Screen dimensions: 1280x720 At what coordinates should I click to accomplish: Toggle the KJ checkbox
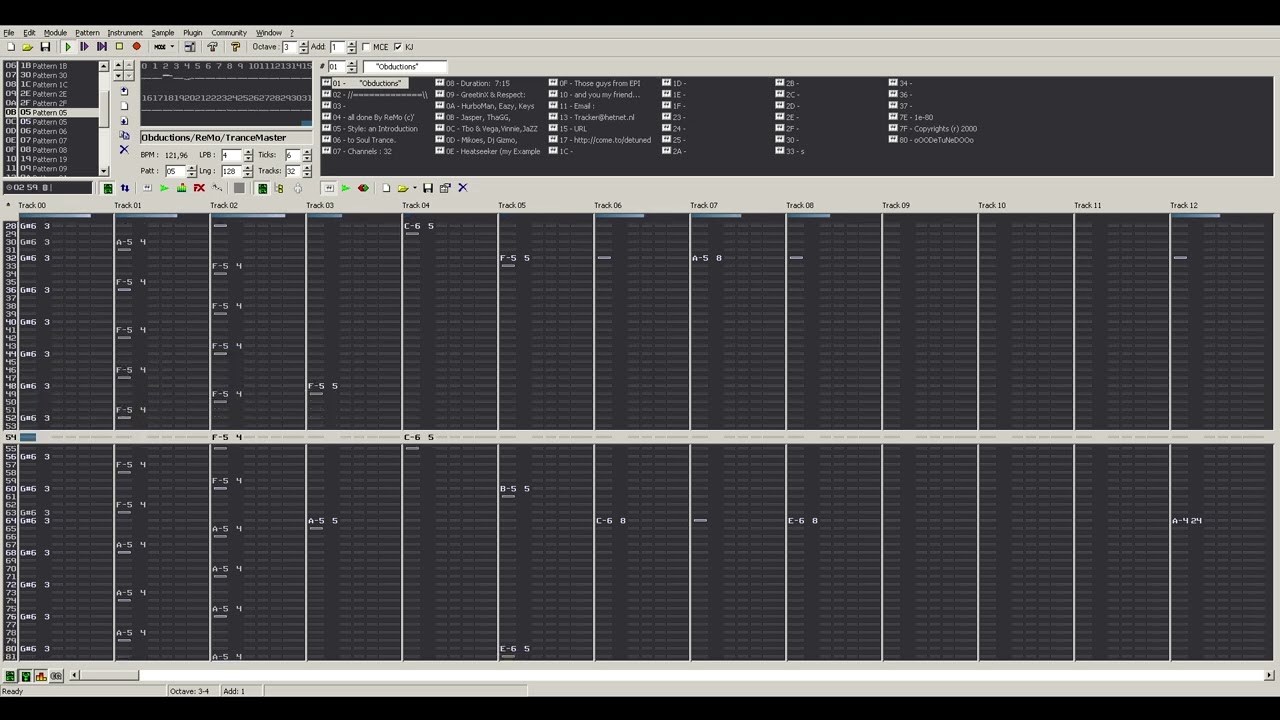(398, 47)
